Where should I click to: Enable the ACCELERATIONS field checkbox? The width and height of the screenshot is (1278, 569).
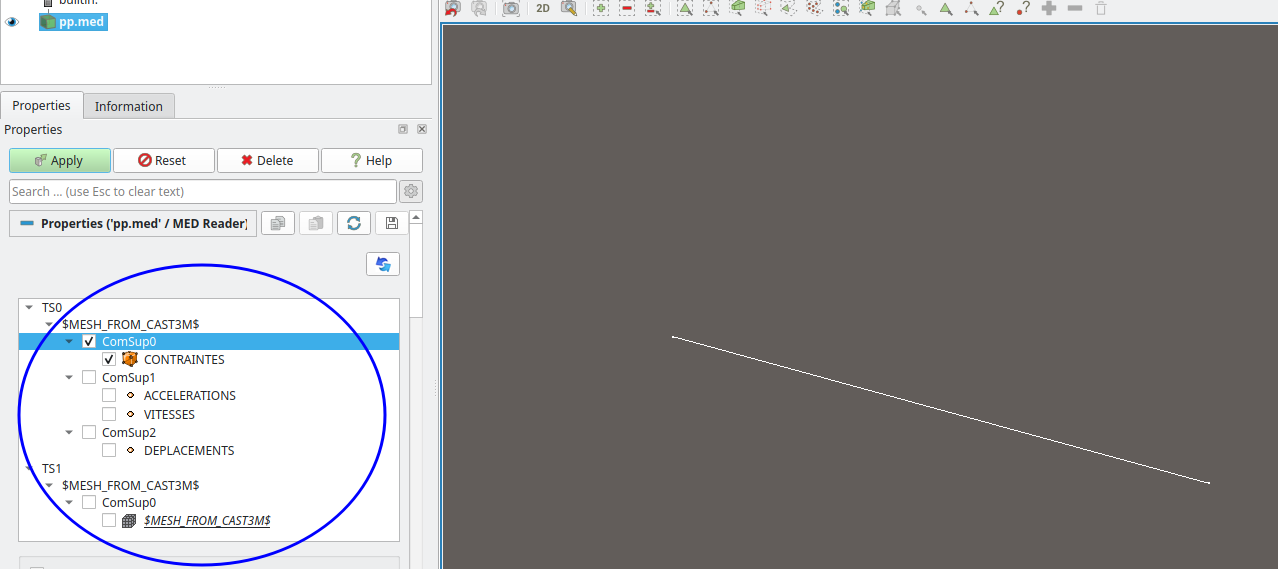[x=109, y=395]
